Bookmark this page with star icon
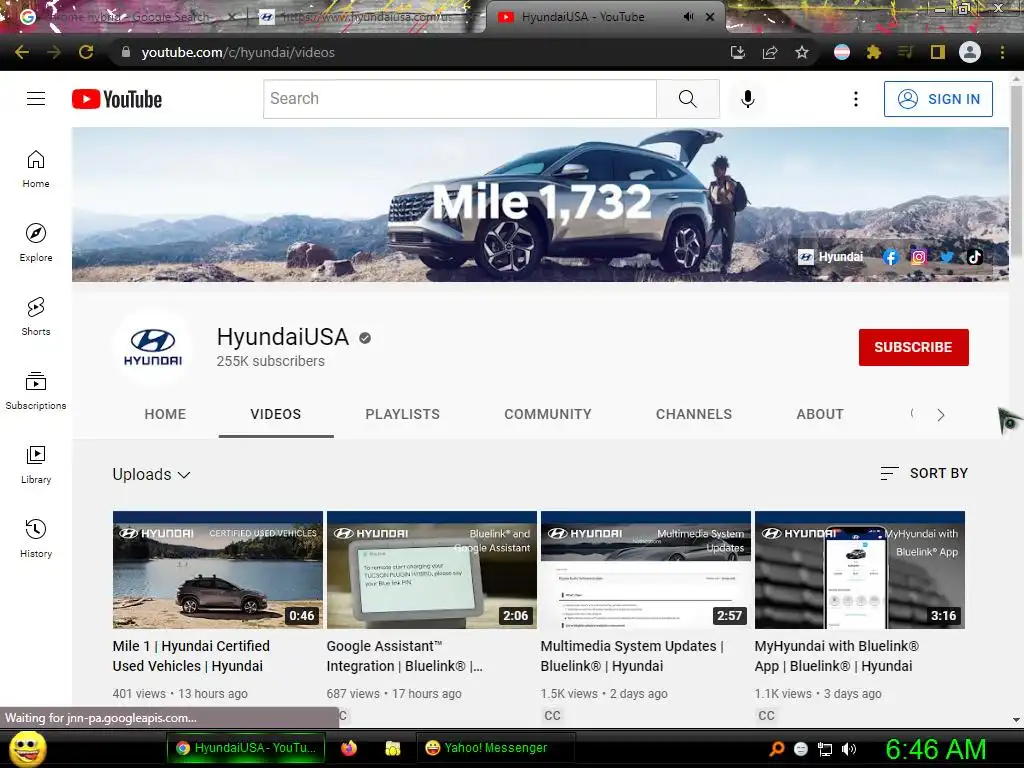Viewport: 1024px width, 768px height. (x=802, y=52)
